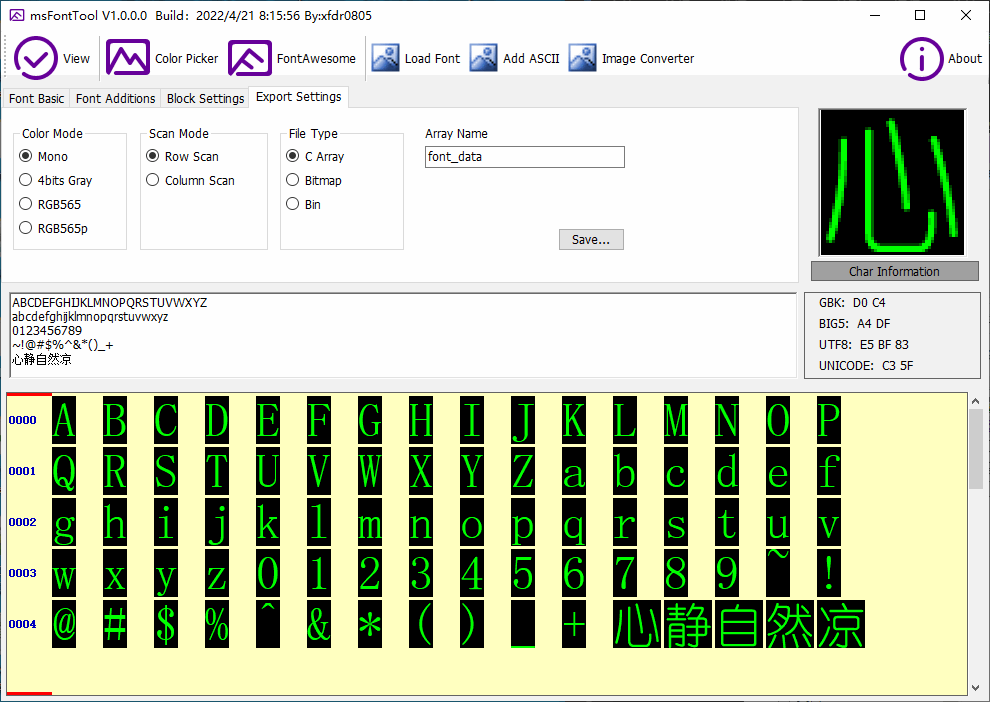Screen dimensions: 990x702
Task: Select RGB565 color mode
Action: coord(50,204)
